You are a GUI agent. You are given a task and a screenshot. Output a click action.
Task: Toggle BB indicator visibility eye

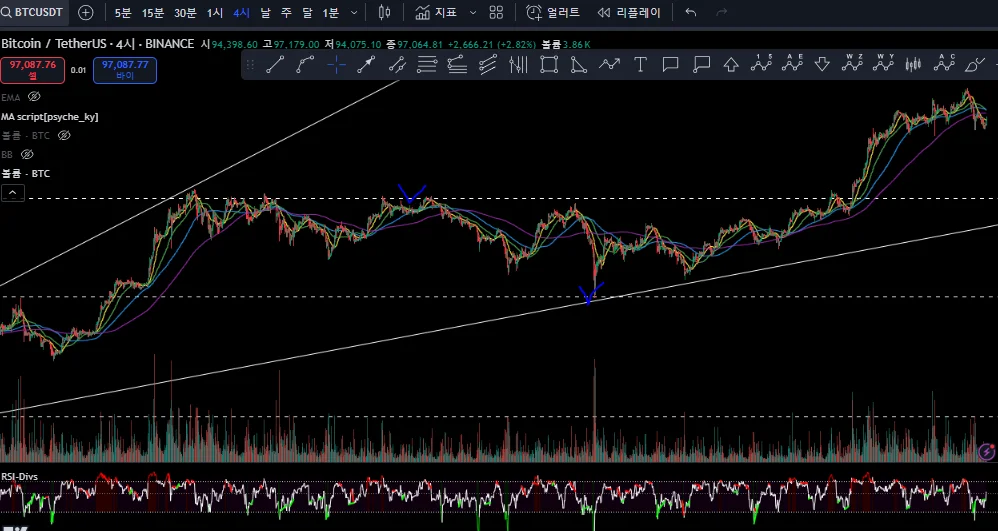tap(26, 154)
